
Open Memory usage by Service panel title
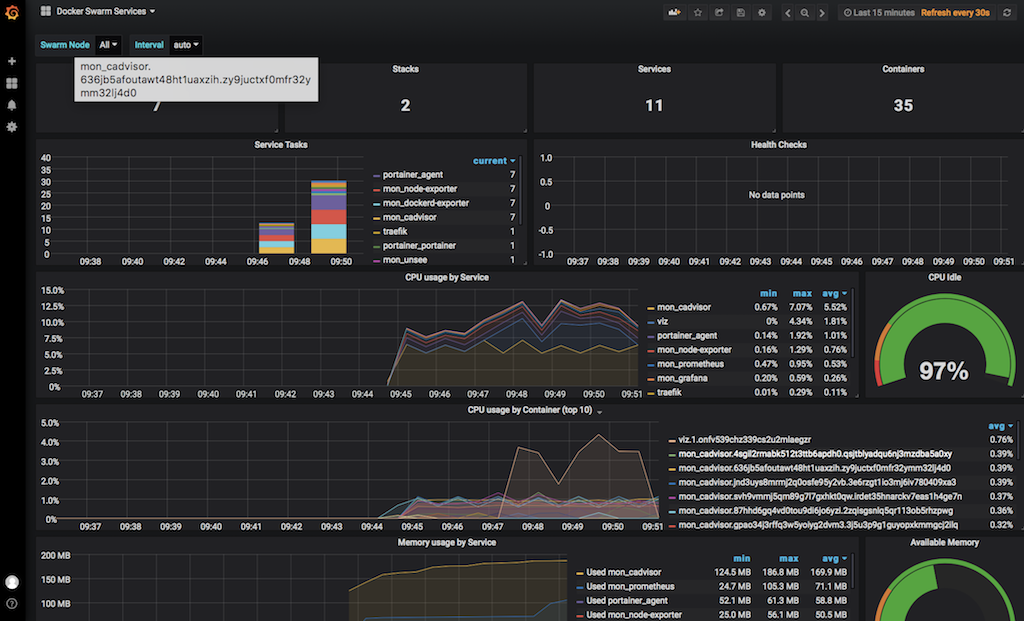tap(447, 543)
